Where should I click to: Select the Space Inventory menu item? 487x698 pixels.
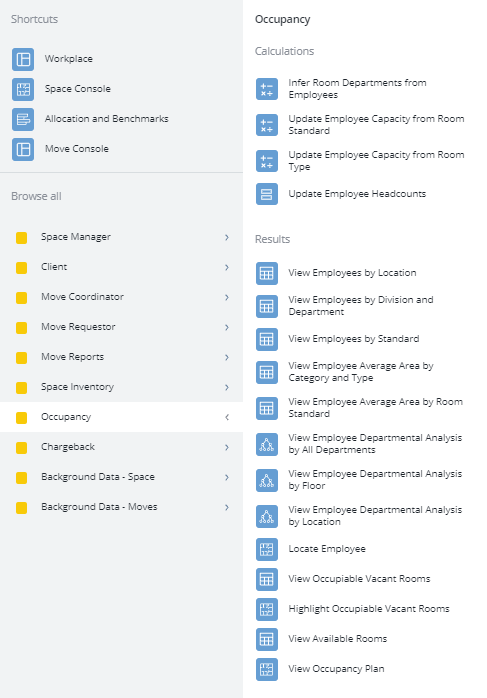pos(122,387)
